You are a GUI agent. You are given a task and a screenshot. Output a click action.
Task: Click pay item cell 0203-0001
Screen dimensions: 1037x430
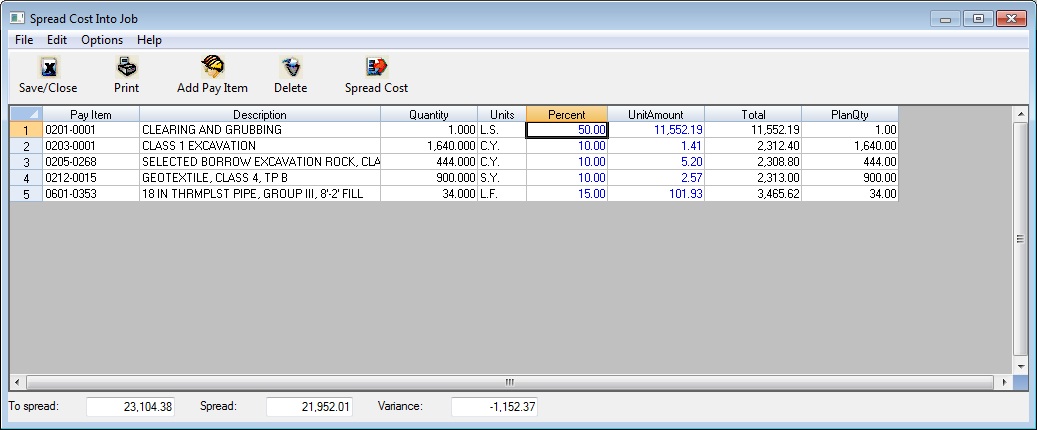coord(91,146)
